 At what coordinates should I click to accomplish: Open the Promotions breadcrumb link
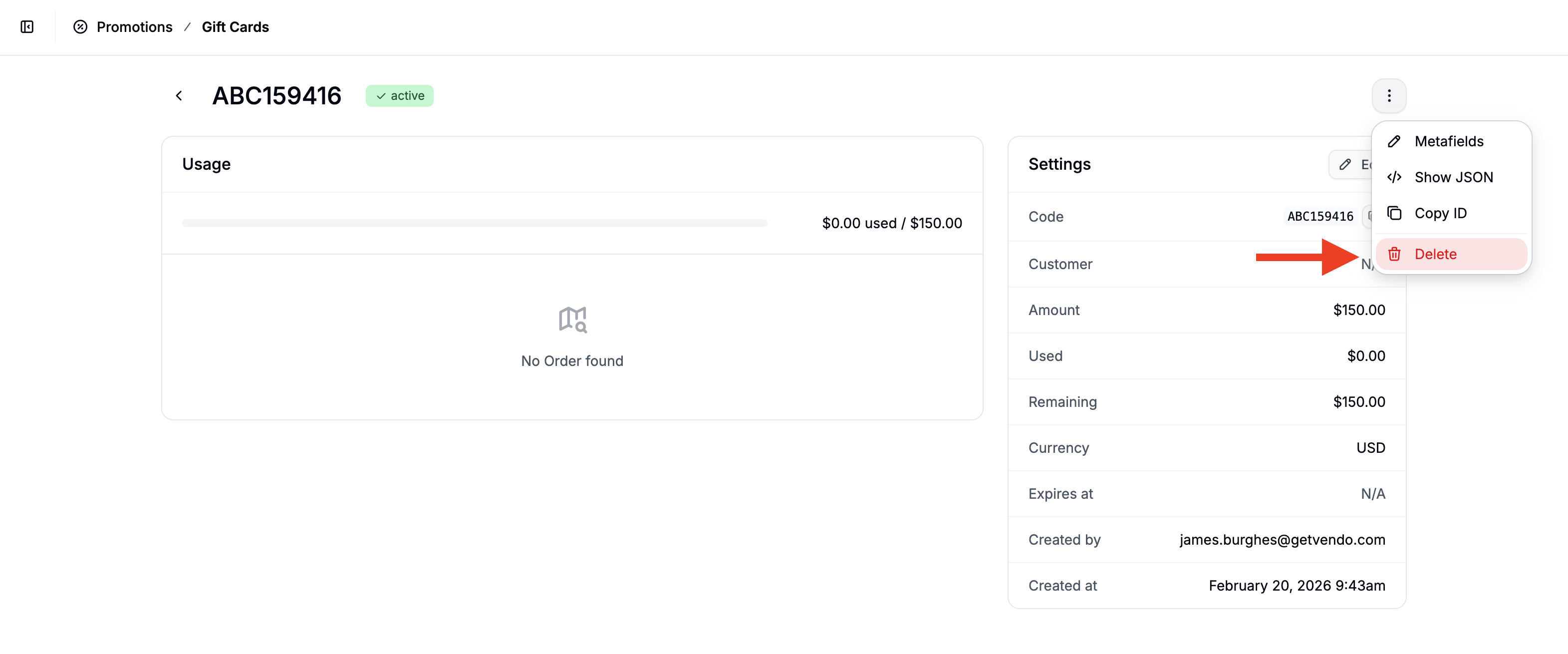point(135,27)
